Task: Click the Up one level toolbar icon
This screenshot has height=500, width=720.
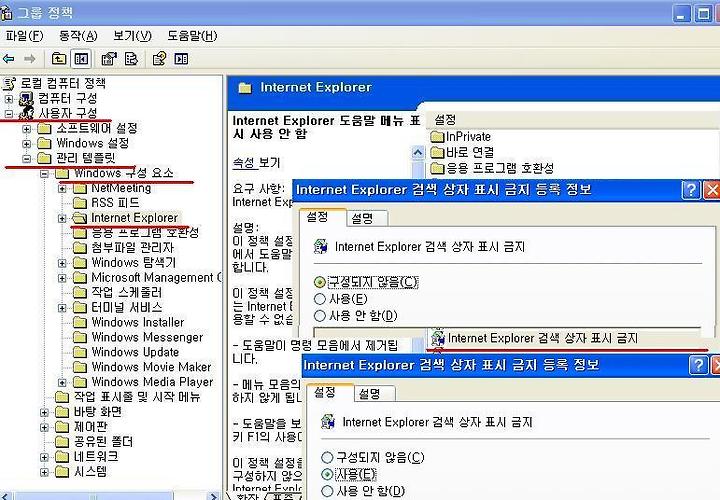Action: point(59,59)
